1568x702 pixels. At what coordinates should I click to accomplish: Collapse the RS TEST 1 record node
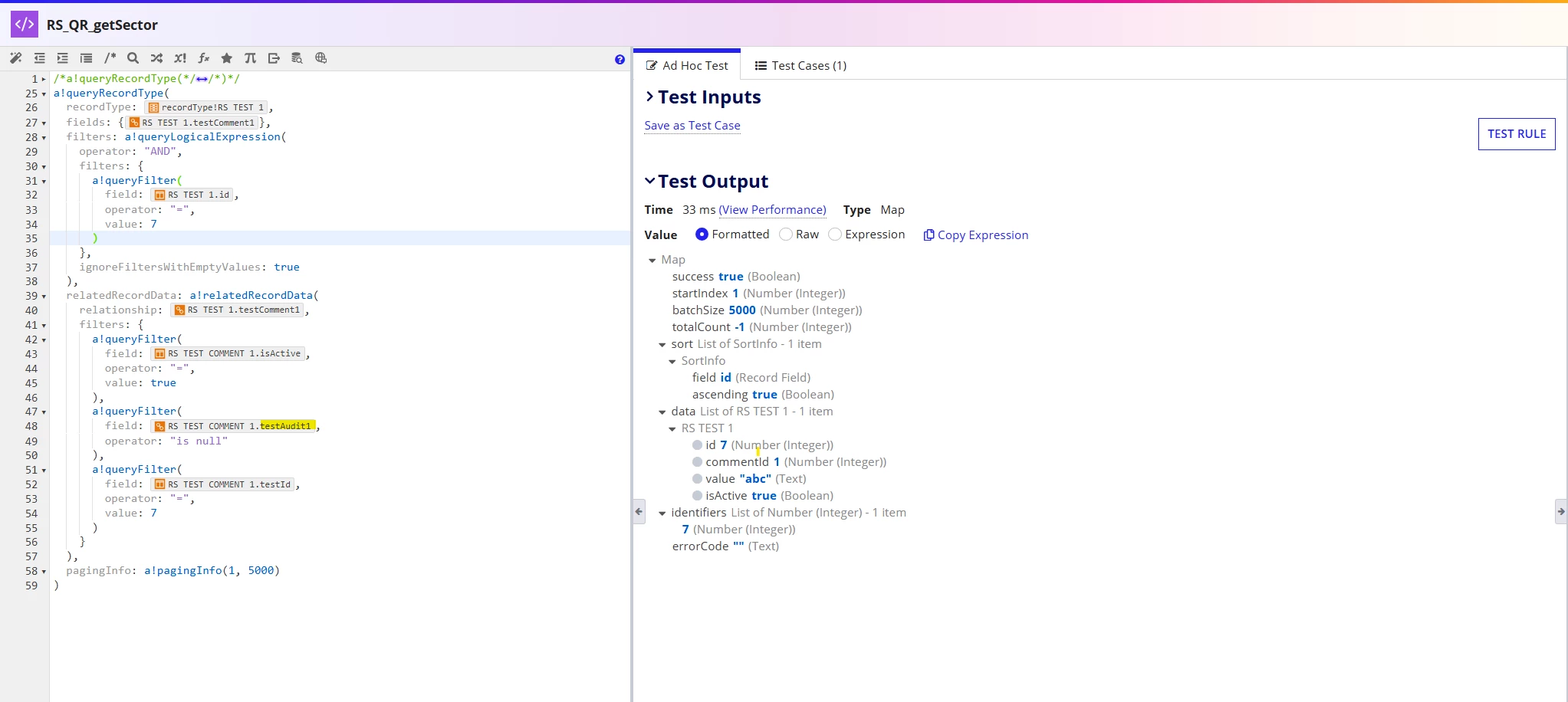(x=672, y=429)
